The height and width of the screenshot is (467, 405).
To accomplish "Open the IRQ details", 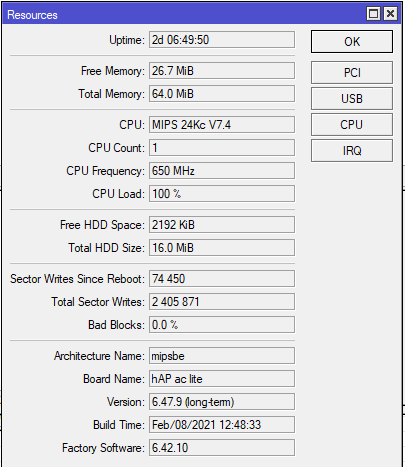I will (352, 151).
